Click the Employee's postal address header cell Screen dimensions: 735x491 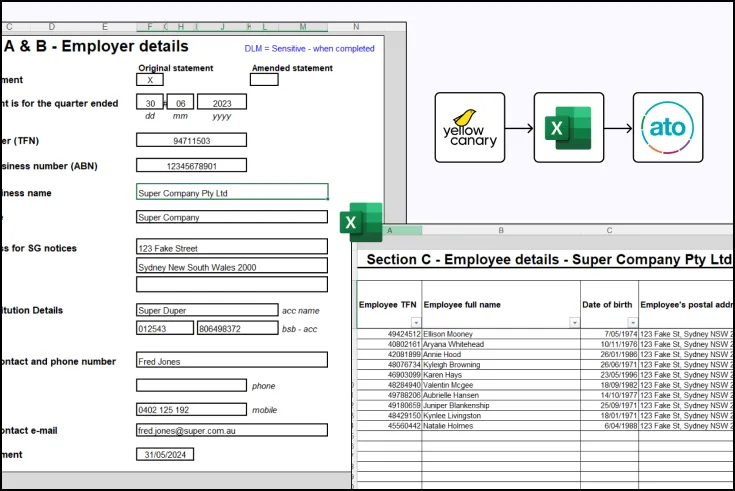pyautogui.click(x=687, y=305)
